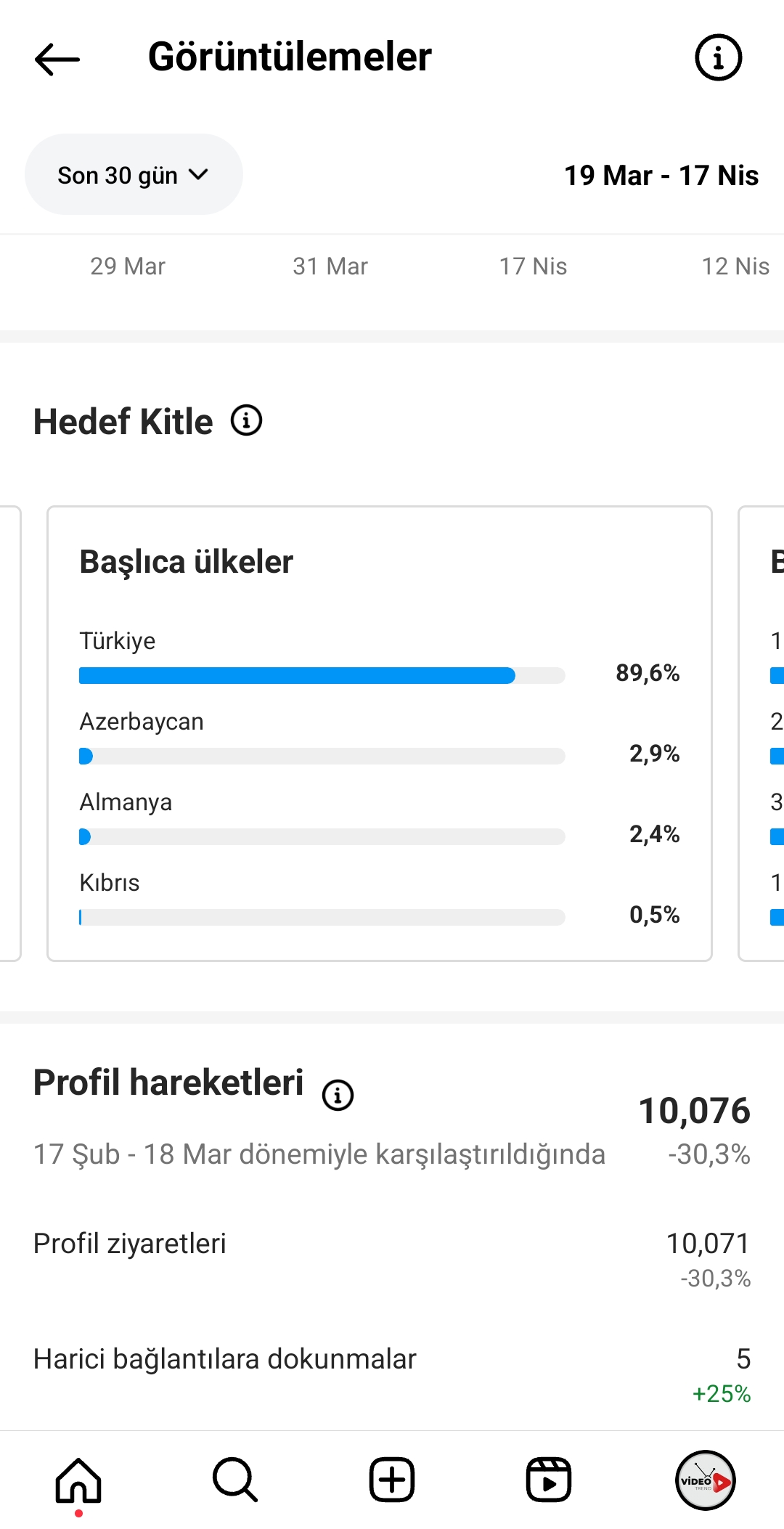Select the 31 Mar date label

pos(330,266)
